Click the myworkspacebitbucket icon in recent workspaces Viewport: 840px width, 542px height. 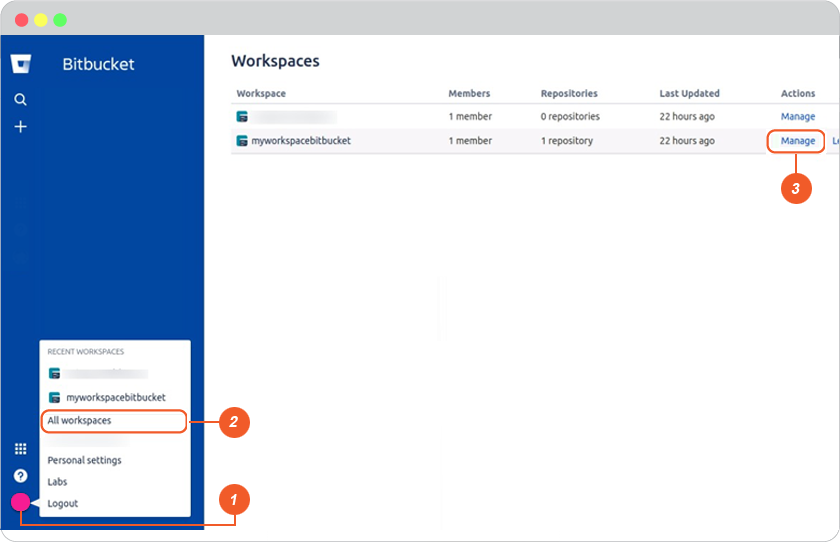[x=54, y=397]
